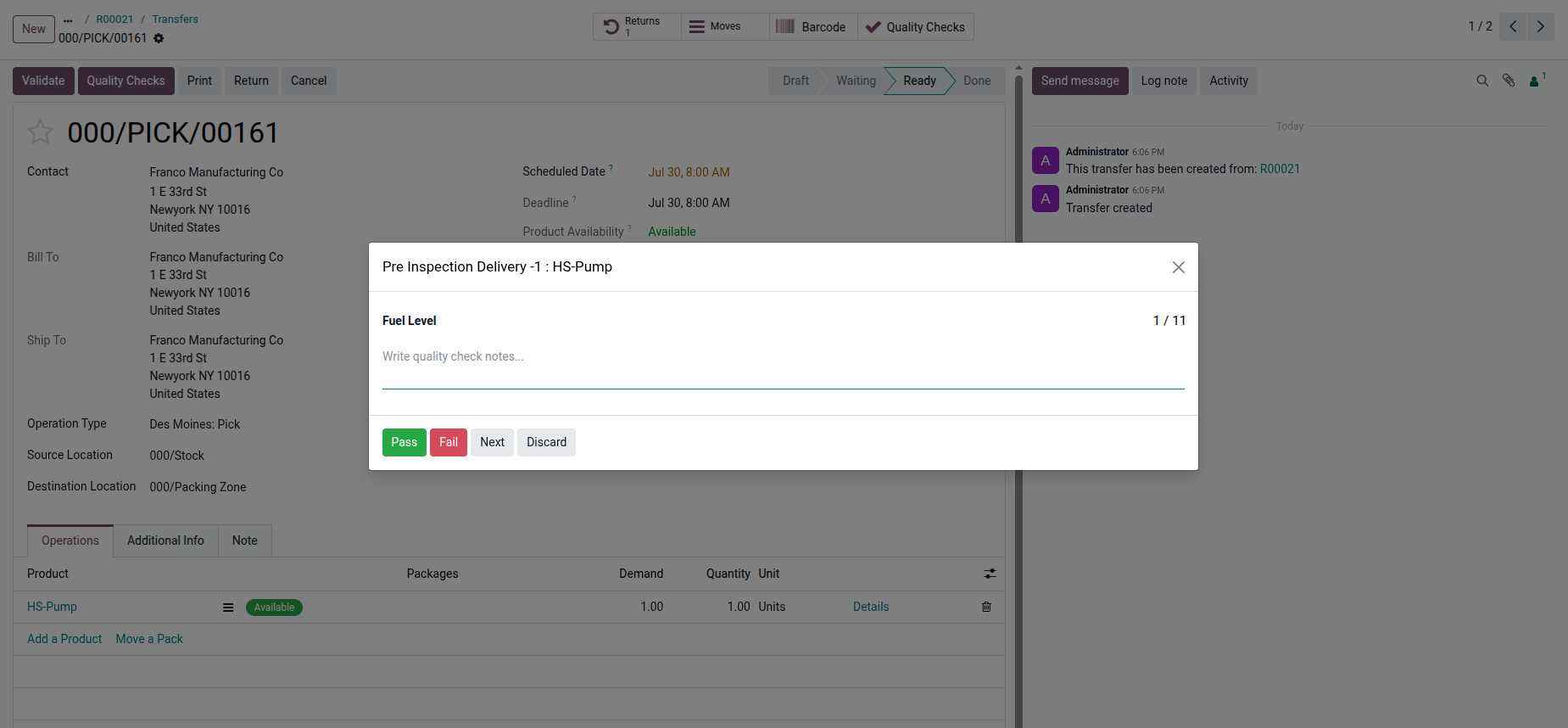This screenshot has width=1568, height=728.
Task: Open the HS-Pump product link
Action: point(52,607)
